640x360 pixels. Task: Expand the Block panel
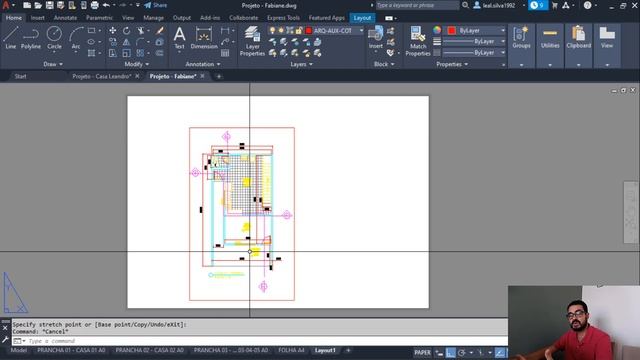point(384,64)
